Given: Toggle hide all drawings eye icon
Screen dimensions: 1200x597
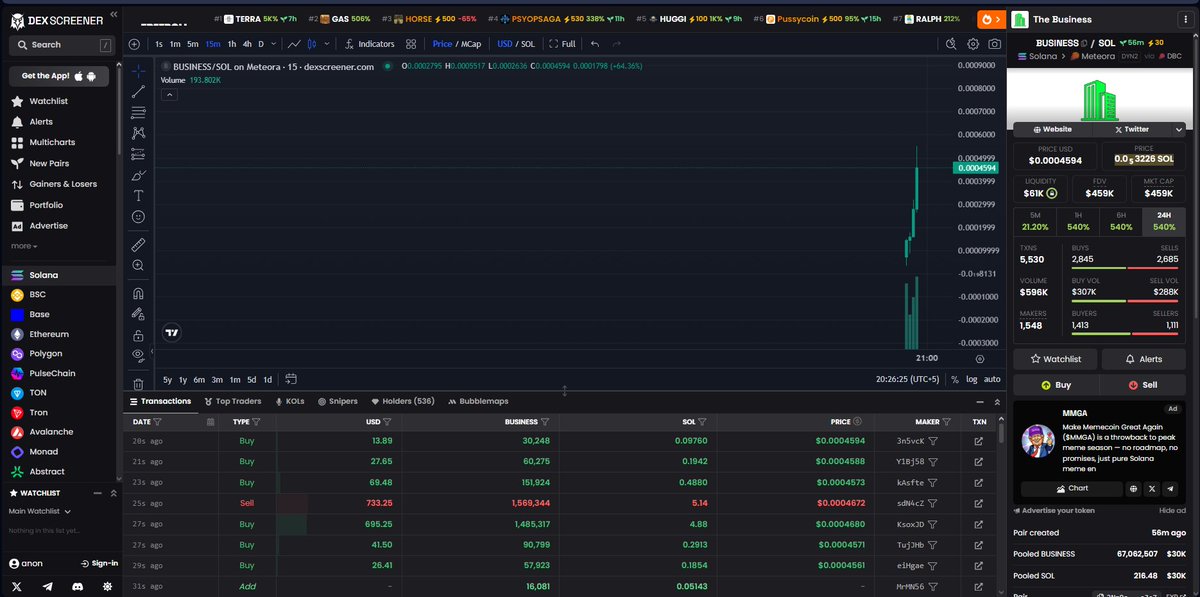Looking at the screenshot, I should (x=138, y=355).
